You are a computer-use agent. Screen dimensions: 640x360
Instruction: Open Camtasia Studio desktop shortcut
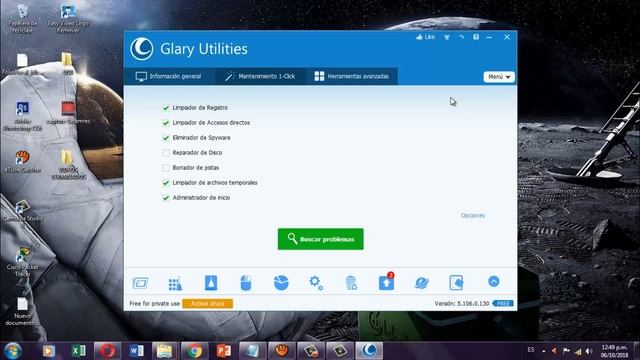point(23,211)
